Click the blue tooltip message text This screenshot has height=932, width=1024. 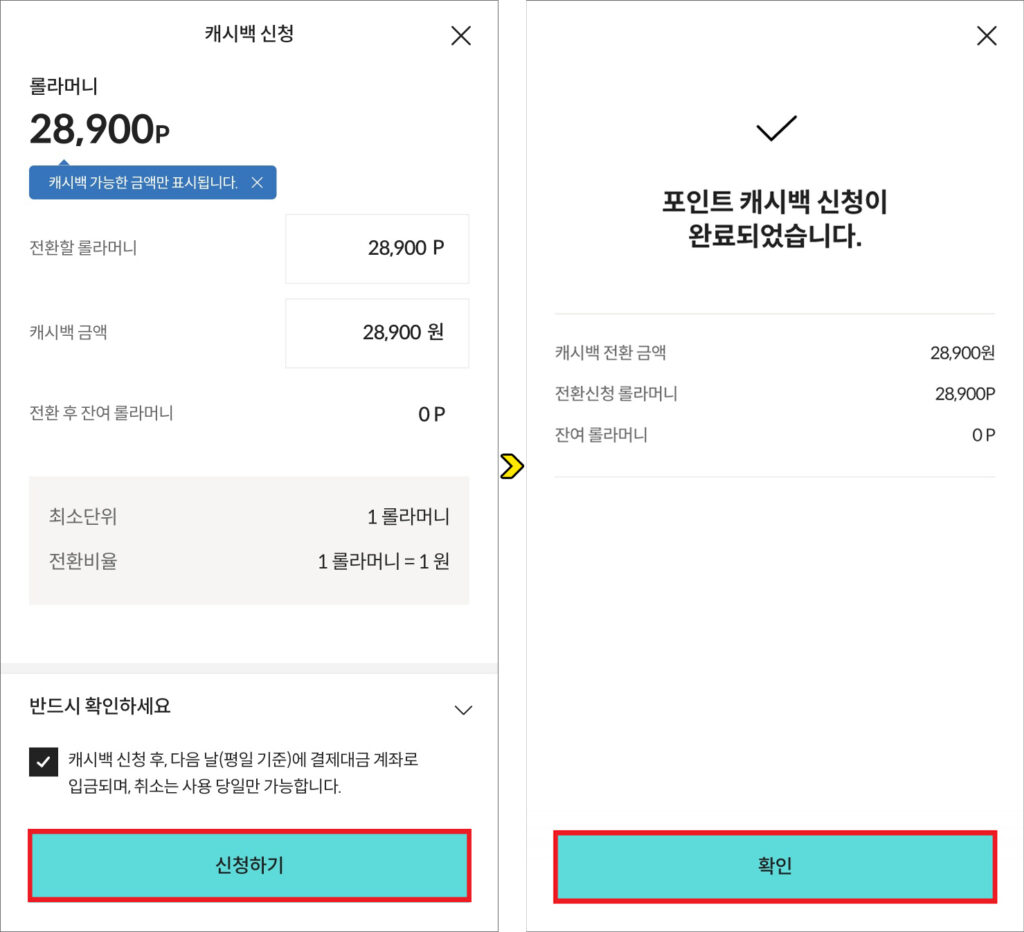(142, 183)
